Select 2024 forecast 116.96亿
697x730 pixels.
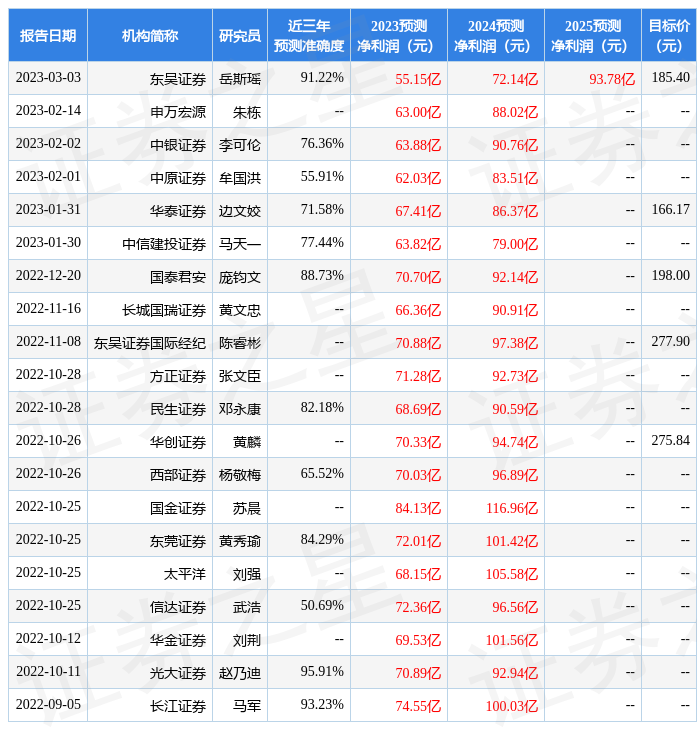coord(512,508)
